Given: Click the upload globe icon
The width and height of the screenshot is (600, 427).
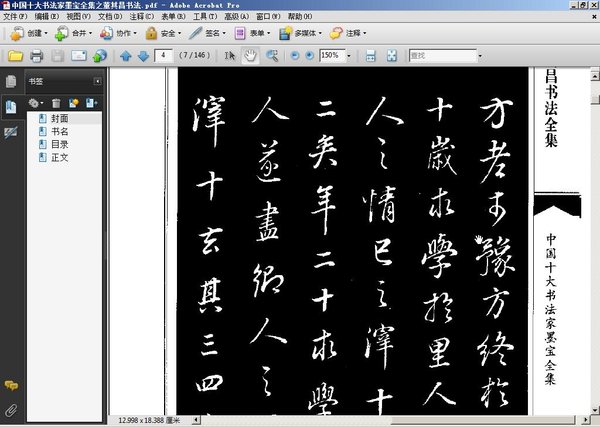Looking at the screenshot, I should tap(100, 56).
